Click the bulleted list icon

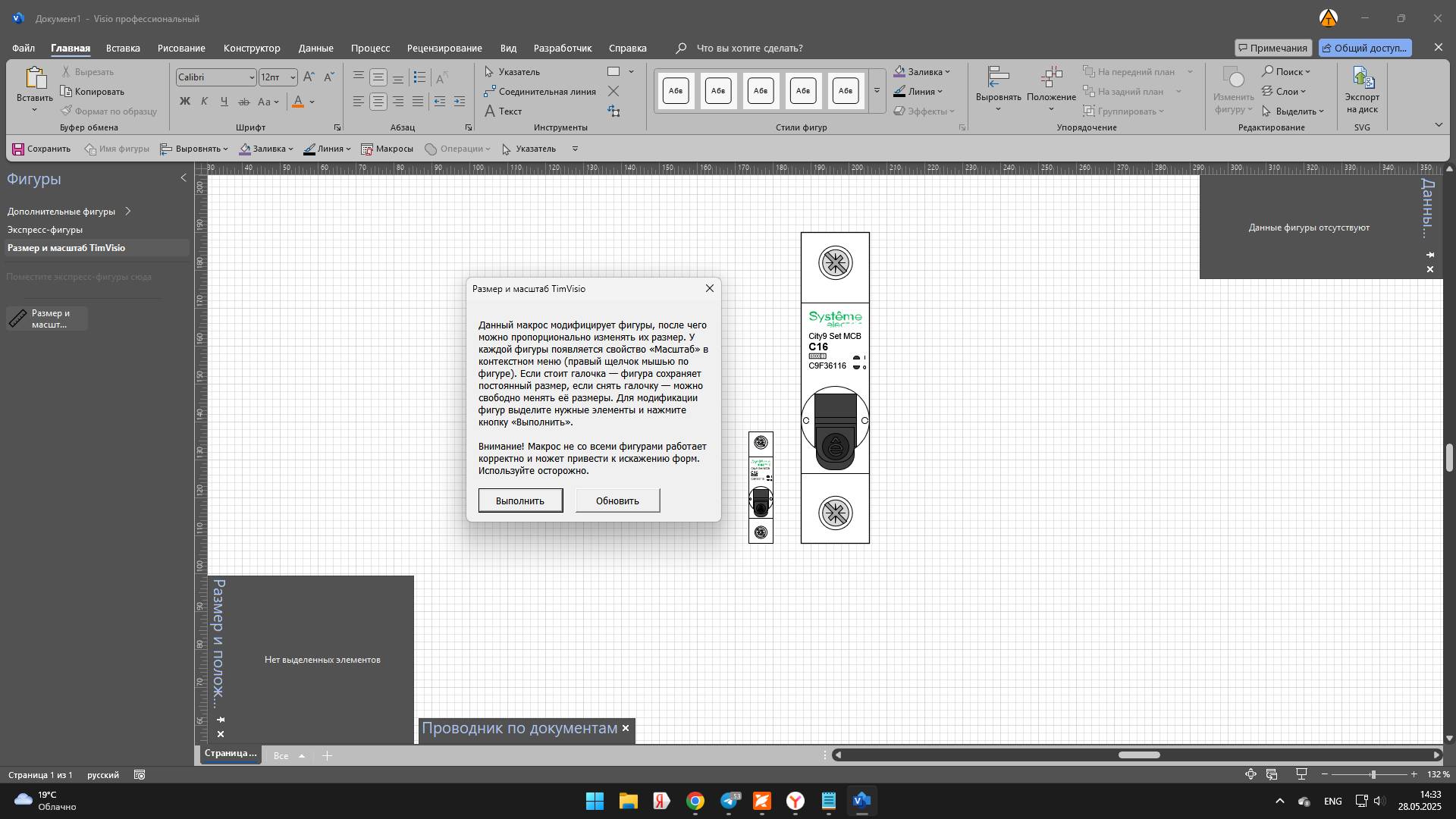coord(419,77)
